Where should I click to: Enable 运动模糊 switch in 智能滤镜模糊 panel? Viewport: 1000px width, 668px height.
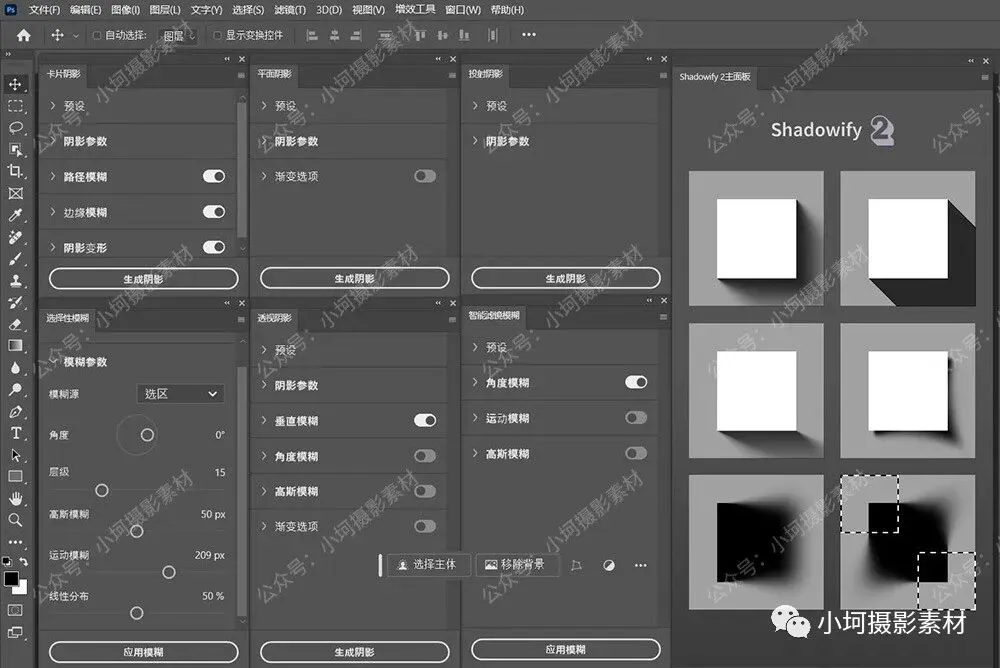(636, 418)
